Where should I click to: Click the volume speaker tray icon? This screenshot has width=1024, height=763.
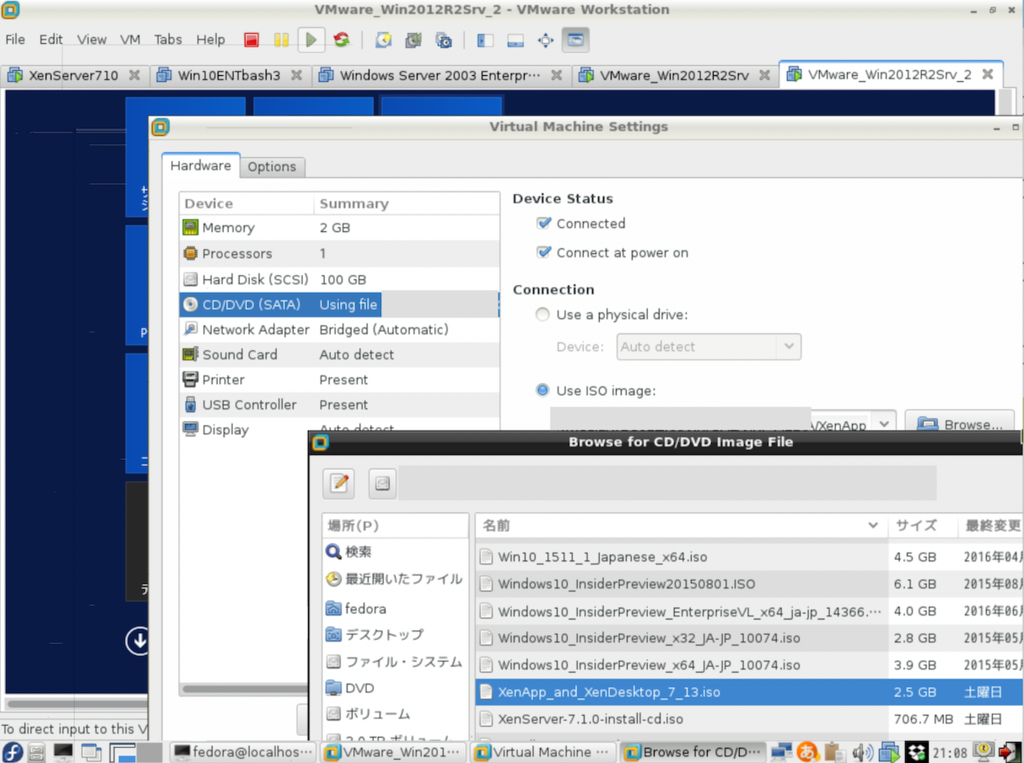click(862, 753)
